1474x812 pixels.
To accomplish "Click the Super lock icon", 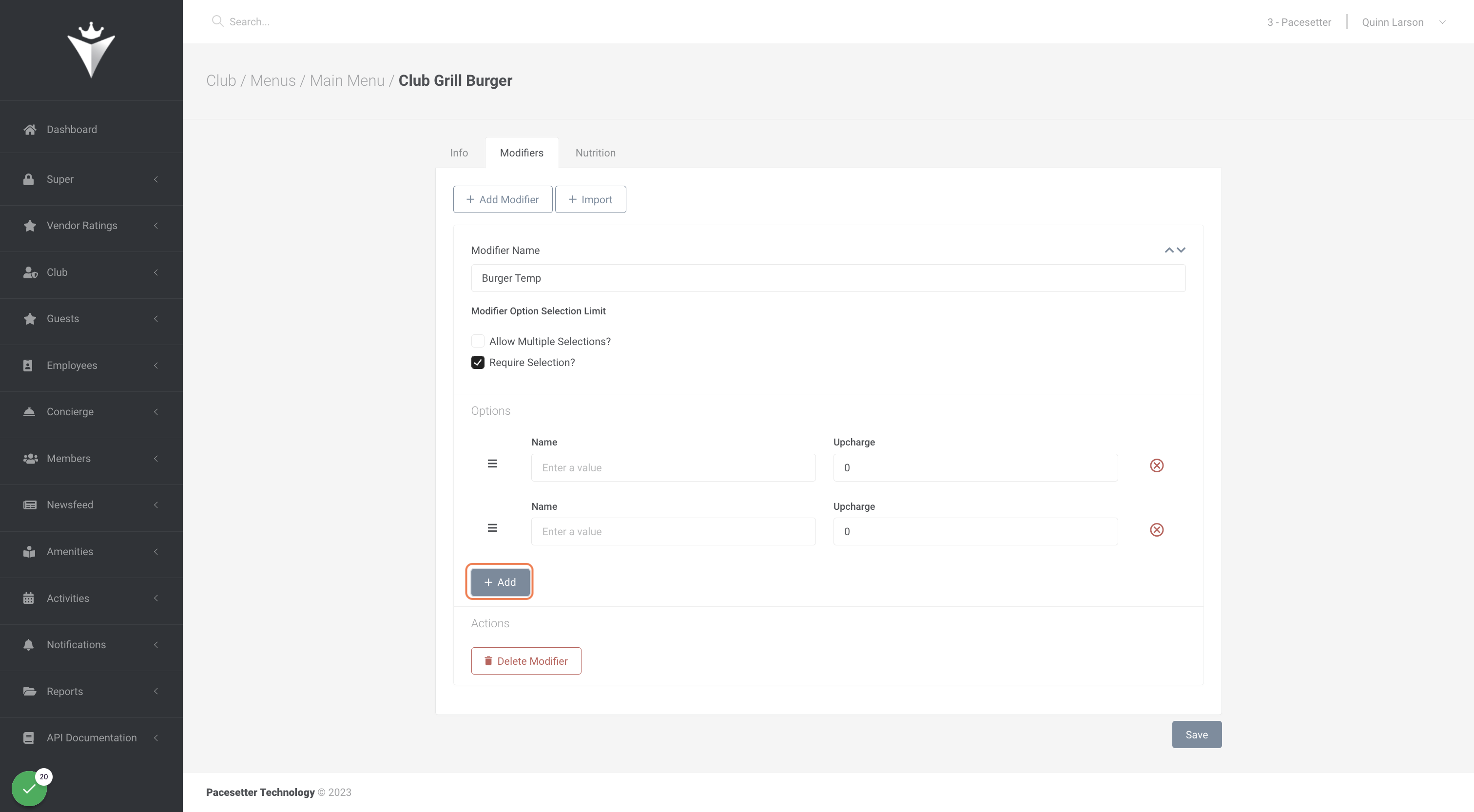I will [x=29, y=179].
